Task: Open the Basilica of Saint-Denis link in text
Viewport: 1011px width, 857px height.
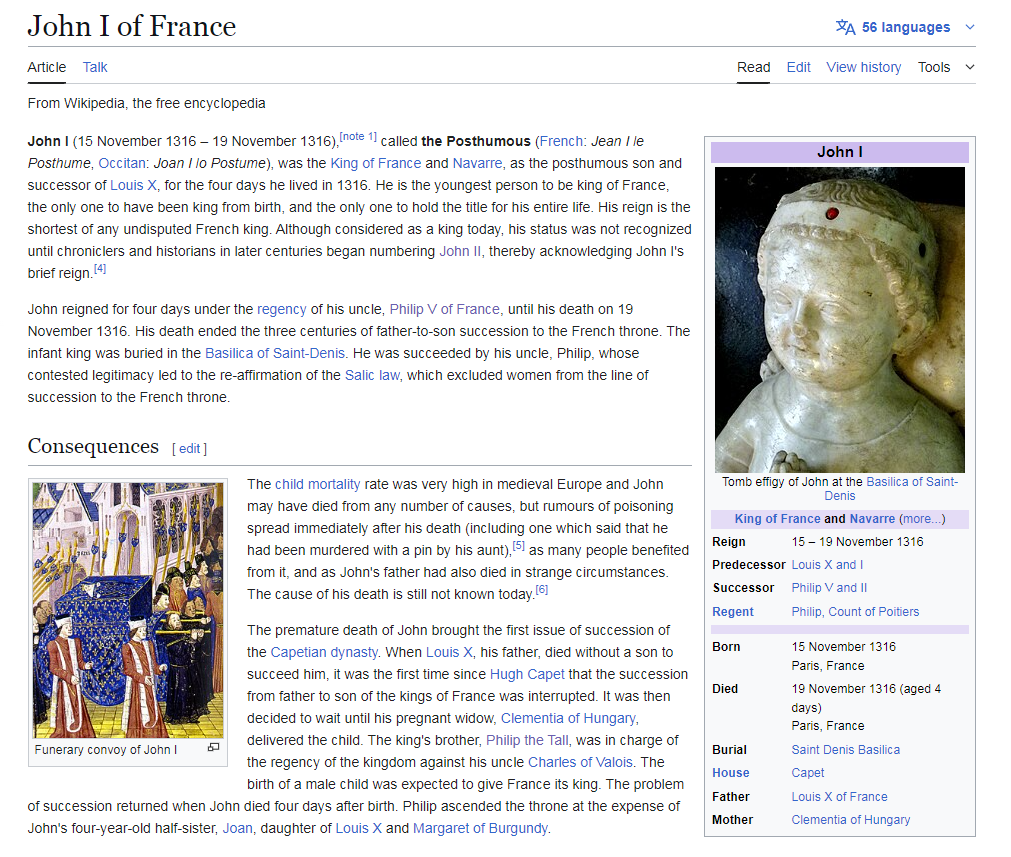Action: click(275, 353)
